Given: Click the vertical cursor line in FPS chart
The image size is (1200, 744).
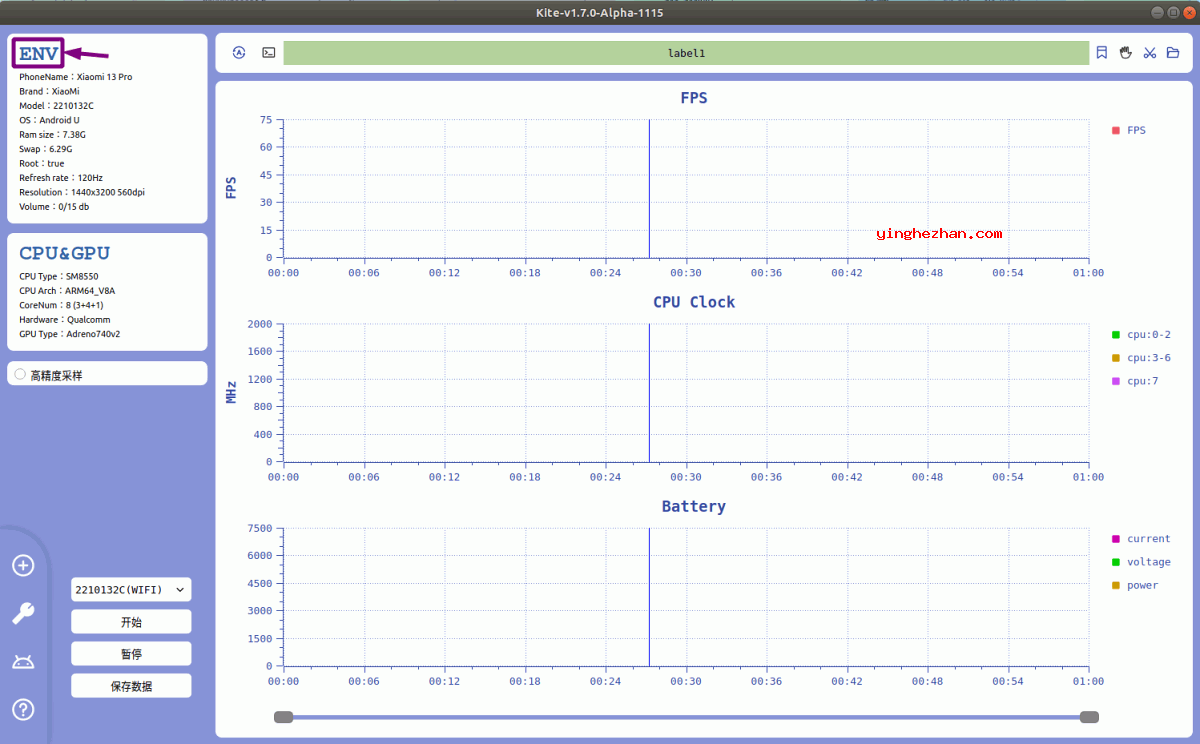Looking at the screenshot, I should click(649, 188).
